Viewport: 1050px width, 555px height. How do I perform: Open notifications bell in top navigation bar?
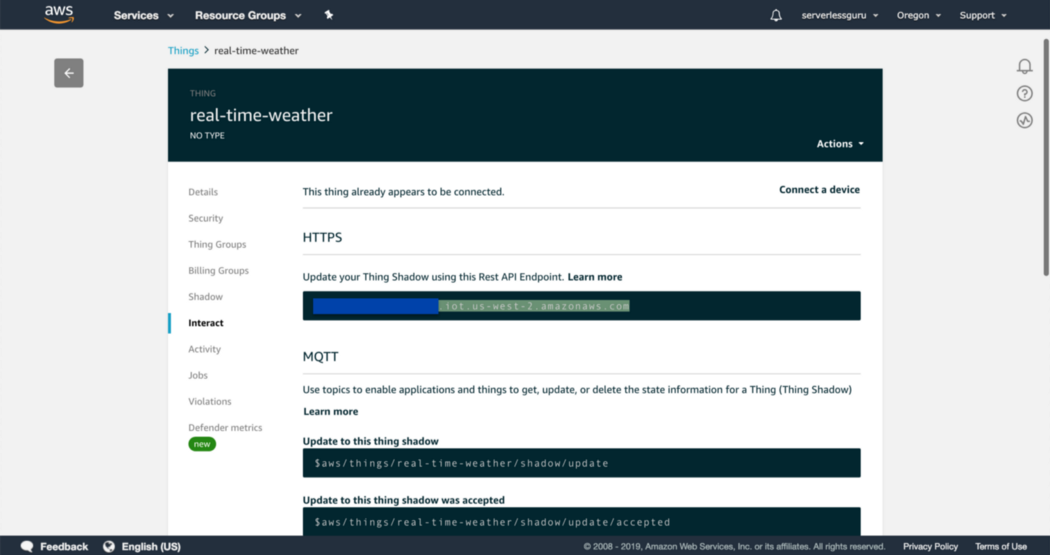(775, 15)
